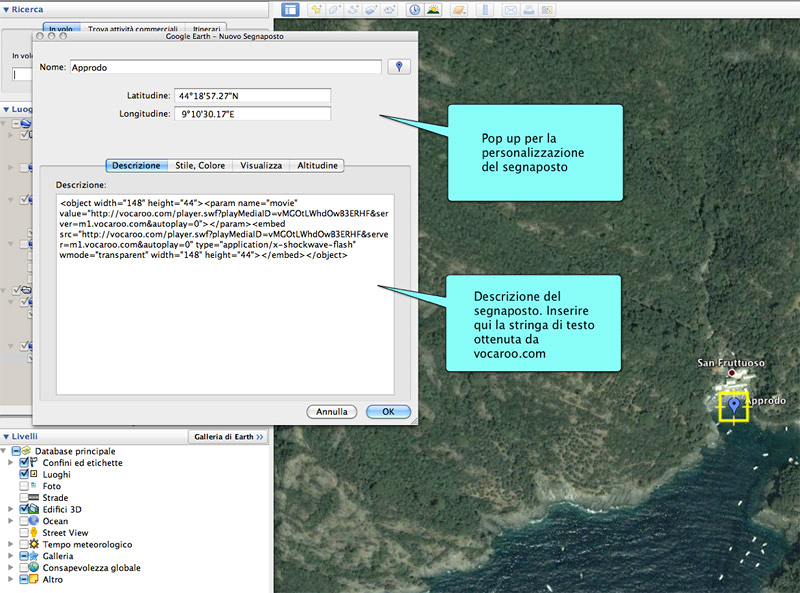
Task: Uncheck the Edifici 3D layer
Action: 24,509
